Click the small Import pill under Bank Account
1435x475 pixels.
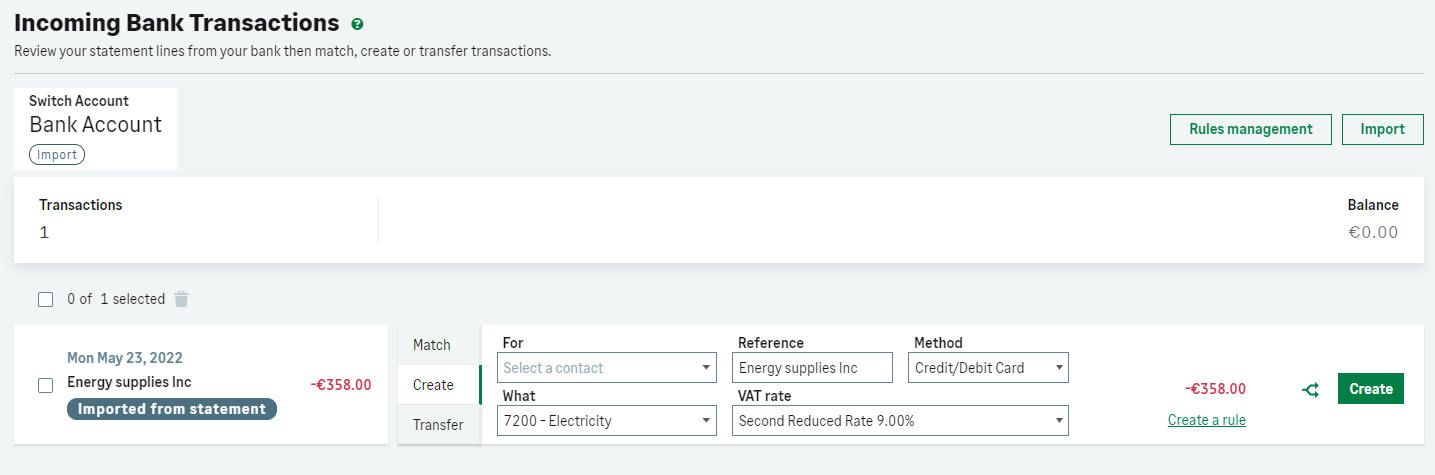tap(57, 155)
